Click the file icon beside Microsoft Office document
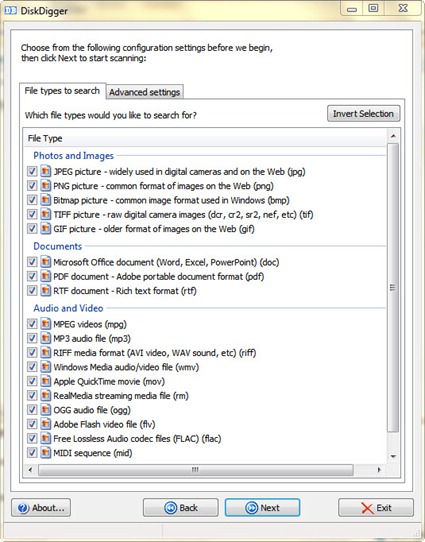Screen dimensions: 425x542 pos(45,262)
